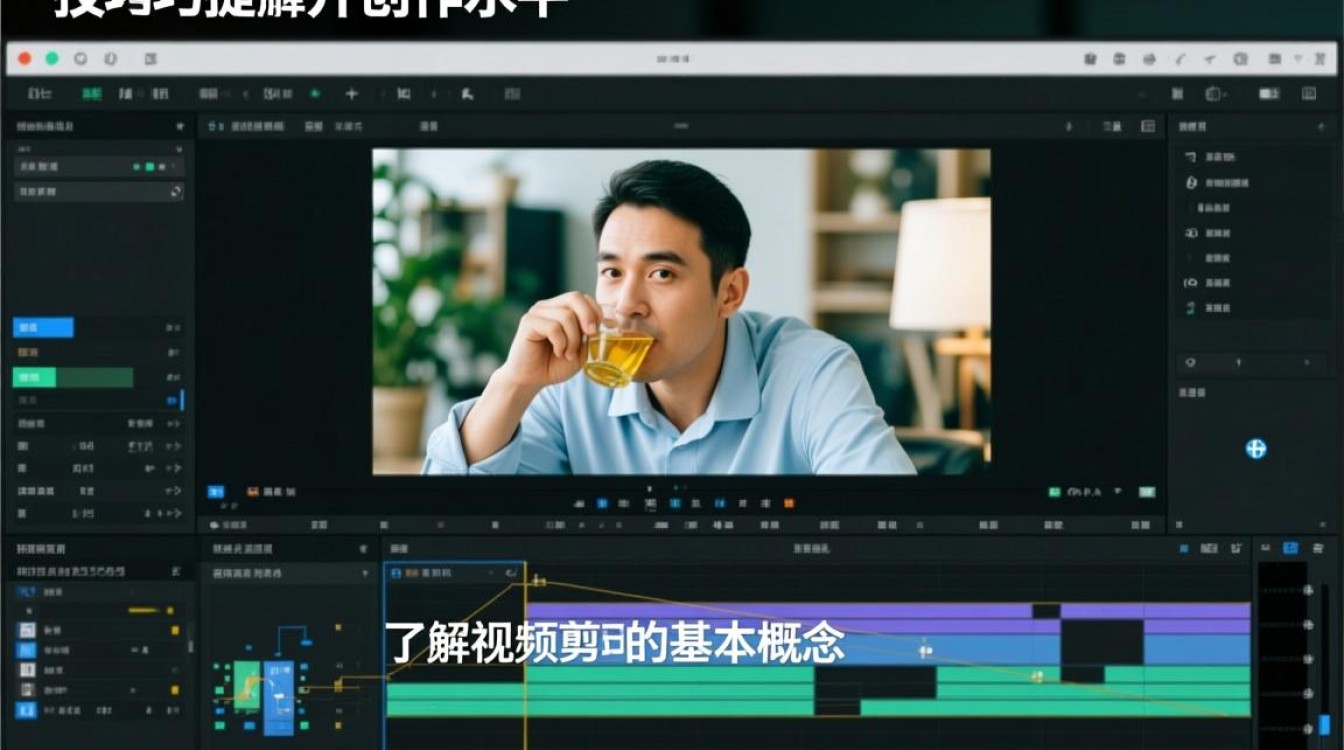Click the green node in the node graph
The image size is (1344, 750).
(x=246, y=684)
